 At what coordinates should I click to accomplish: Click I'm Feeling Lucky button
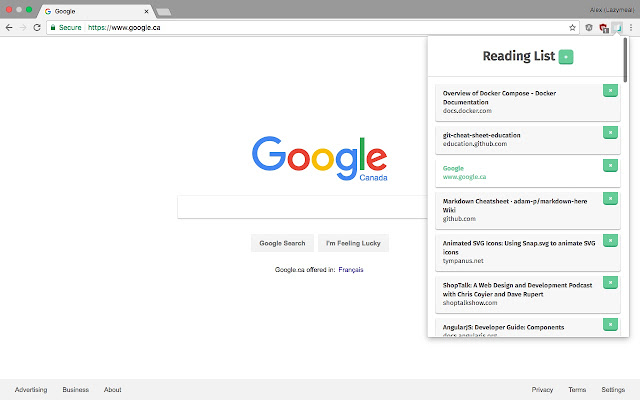click(353, 243)
